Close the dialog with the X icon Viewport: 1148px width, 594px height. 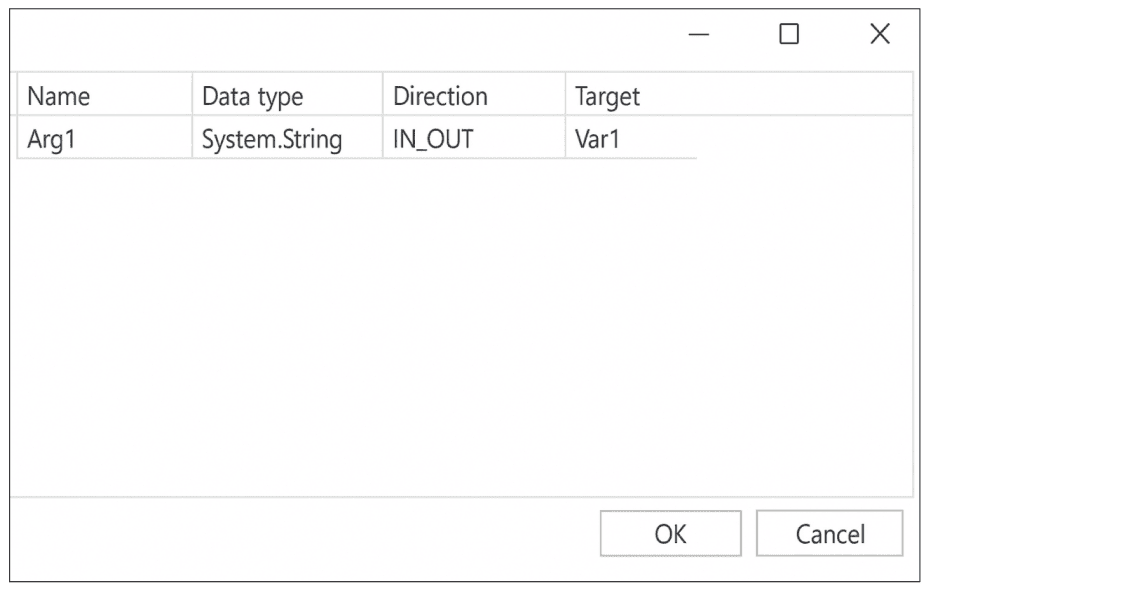point(879,35)
